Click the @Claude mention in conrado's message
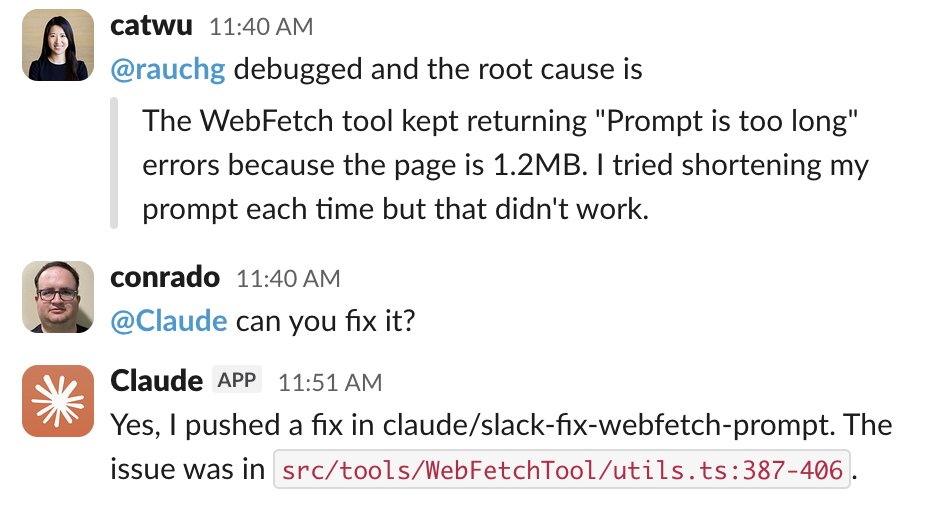Viewport: 928px width, 506px height. (x=168, y=321)
